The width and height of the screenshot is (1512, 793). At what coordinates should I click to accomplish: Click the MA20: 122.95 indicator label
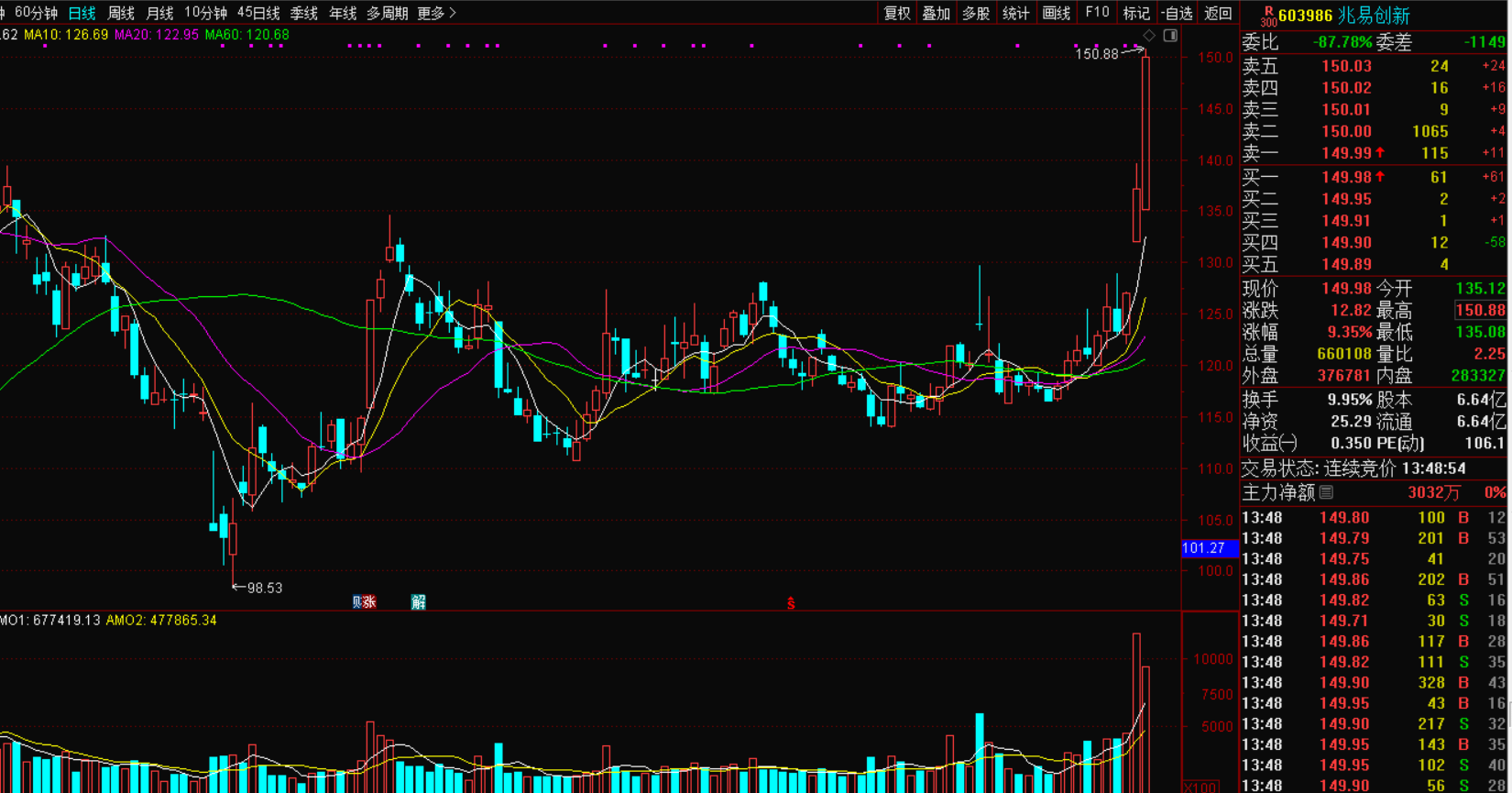(x=156, y=35)
